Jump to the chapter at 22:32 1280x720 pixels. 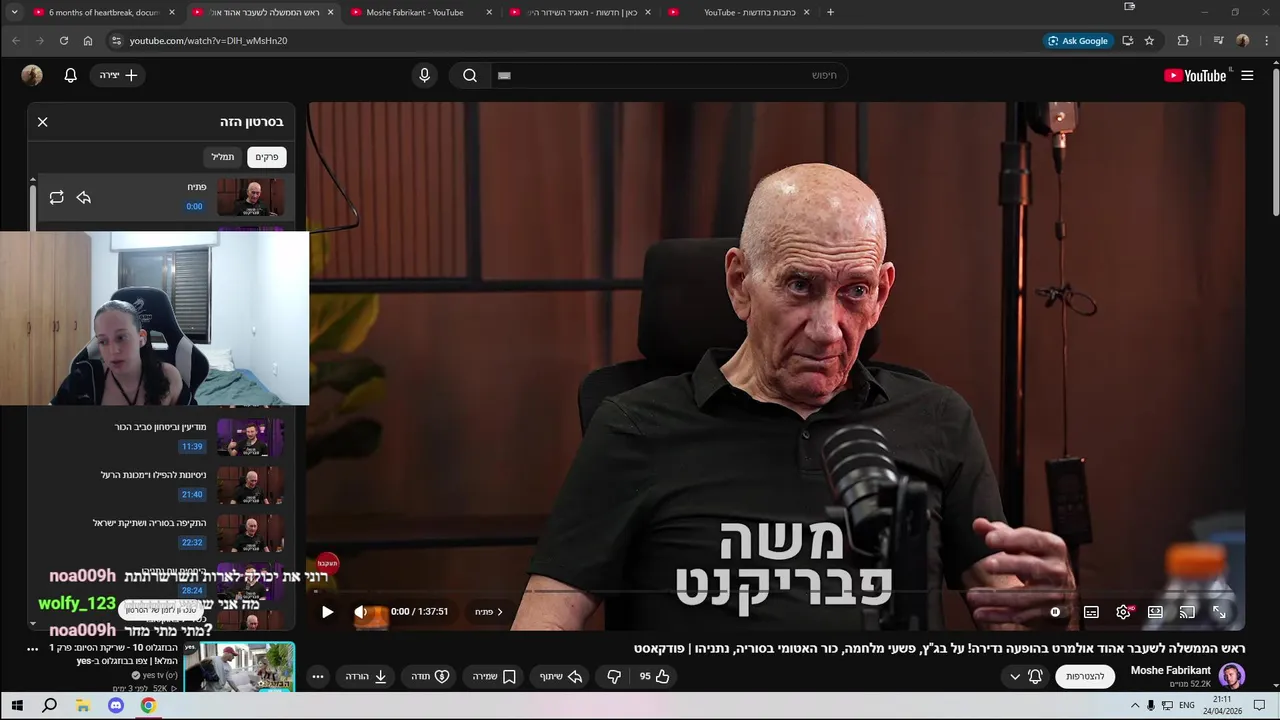(192, 543)
